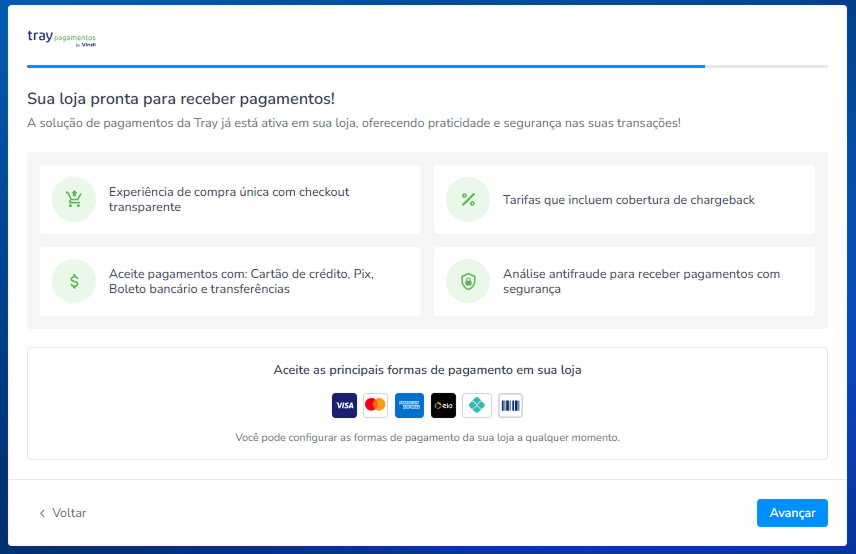
Task: Select the Mastercard icon
Action: (x=375, y=406)
